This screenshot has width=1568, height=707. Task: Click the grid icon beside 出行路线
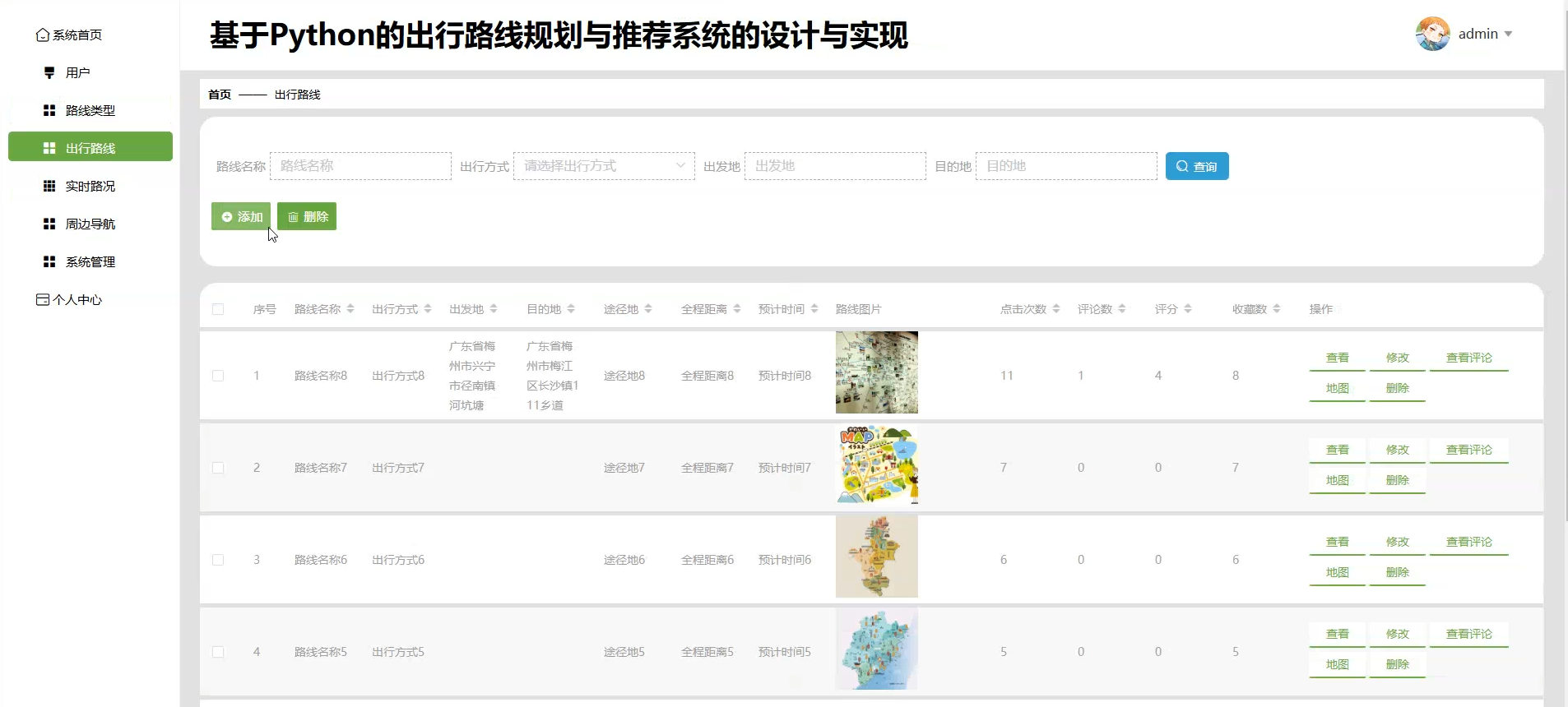click(49, 149)
